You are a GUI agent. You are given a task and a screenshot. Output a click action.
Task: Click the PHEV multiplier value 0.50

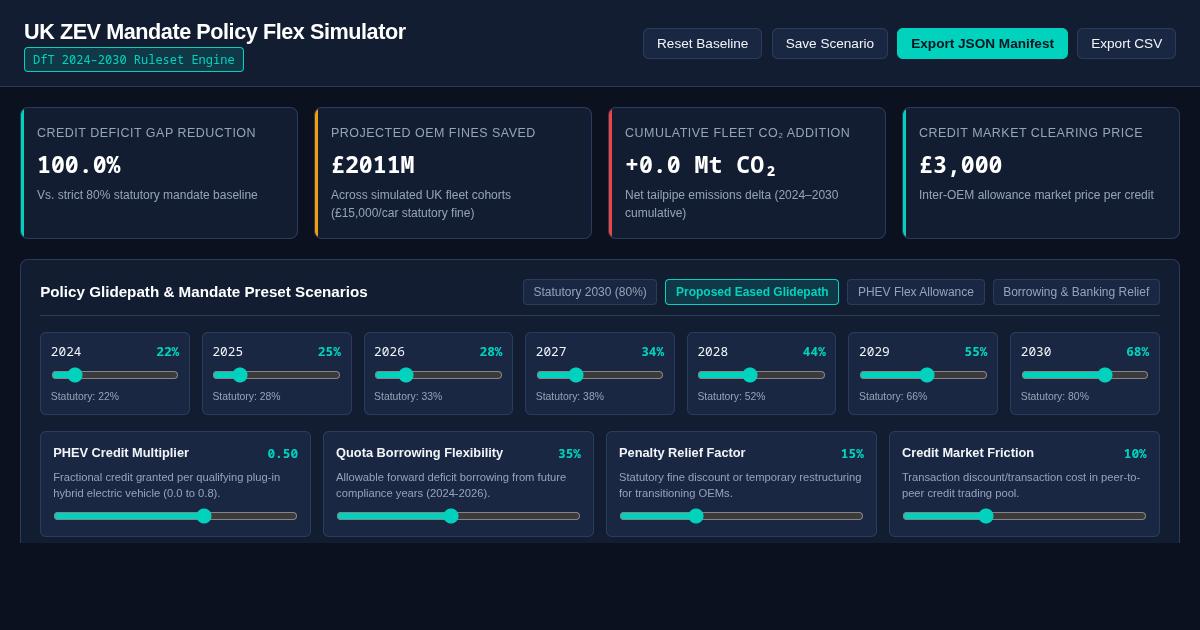282,454
